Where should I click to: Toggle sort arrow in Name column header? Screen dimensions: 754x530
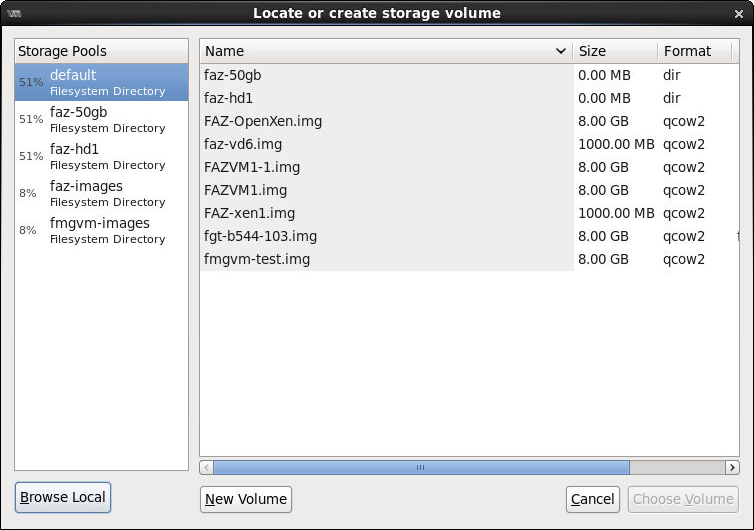click(x=560, y=51)
